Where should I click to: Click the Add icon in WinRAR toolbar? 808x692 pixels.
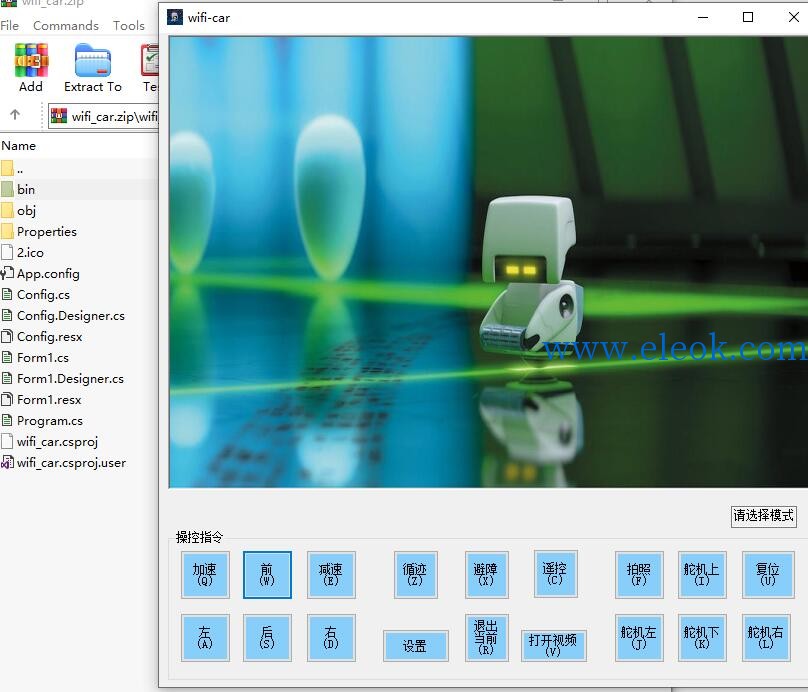pos(31,68)
